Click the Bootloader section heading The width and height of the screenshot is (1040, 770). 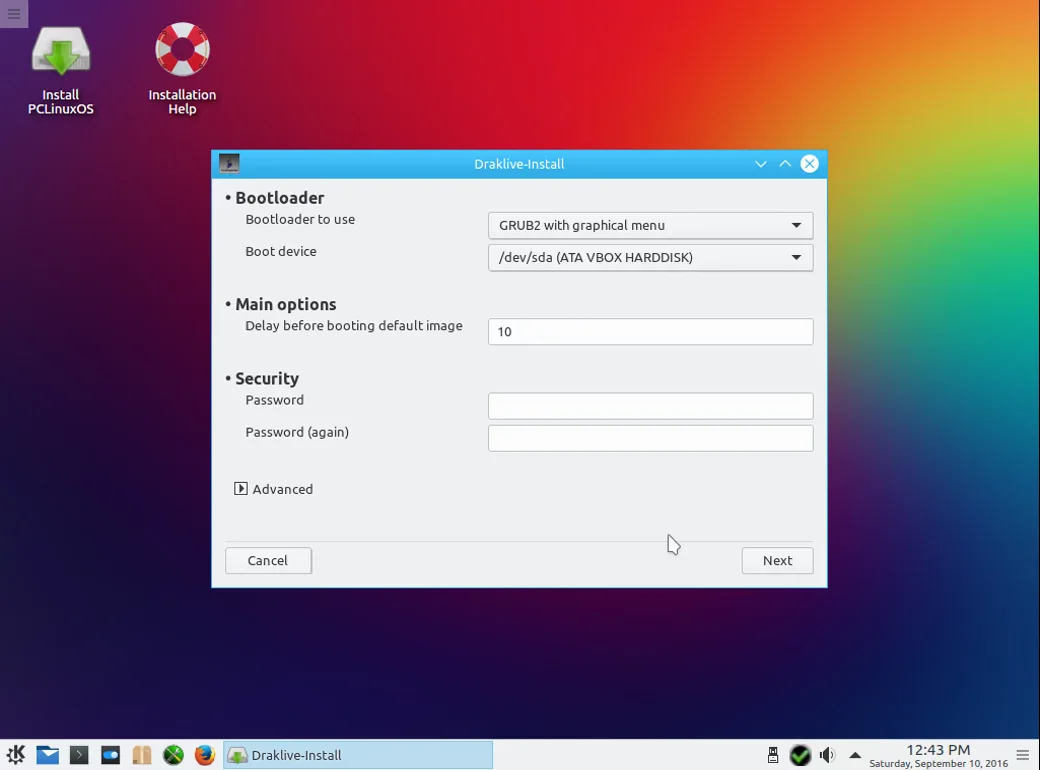pos(279,198)
